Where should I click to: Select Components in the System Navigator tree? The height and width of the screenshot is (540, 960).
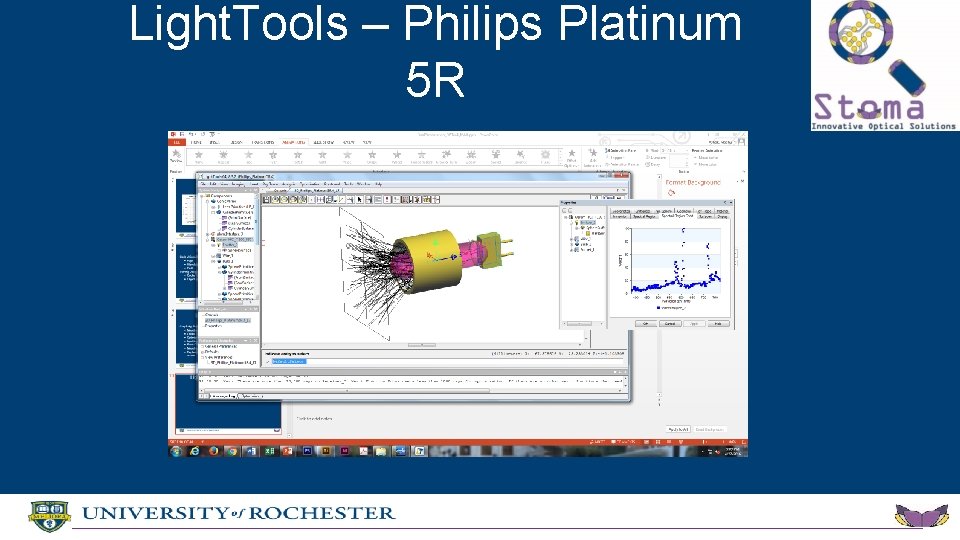pyautogui.click(x=220, y=196)
